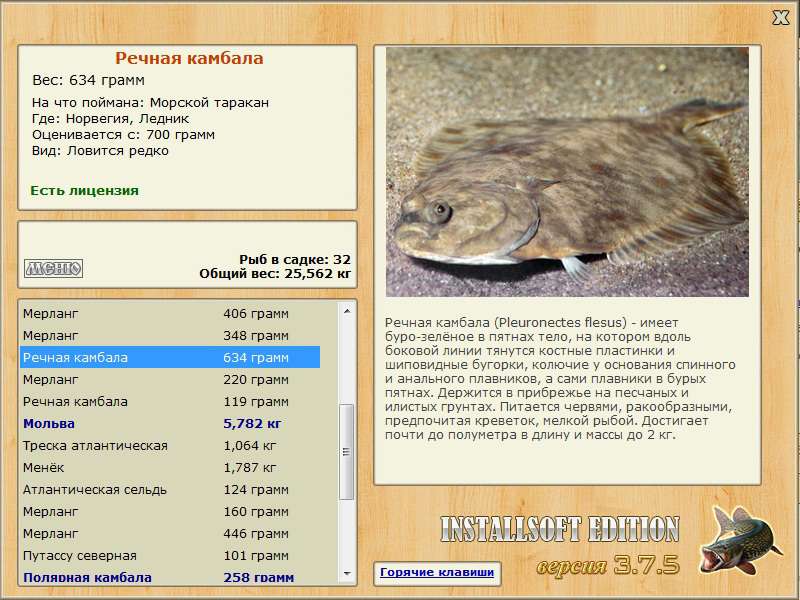Select the Полярная камбала 258 грамм row
Screen dimensions: 800x600
170,577
